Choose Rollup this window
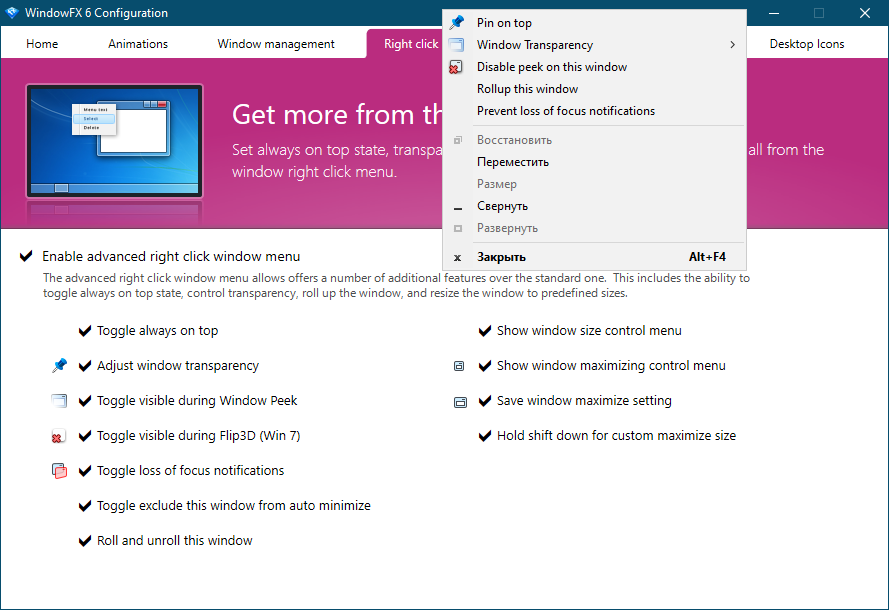 [594, 89]
